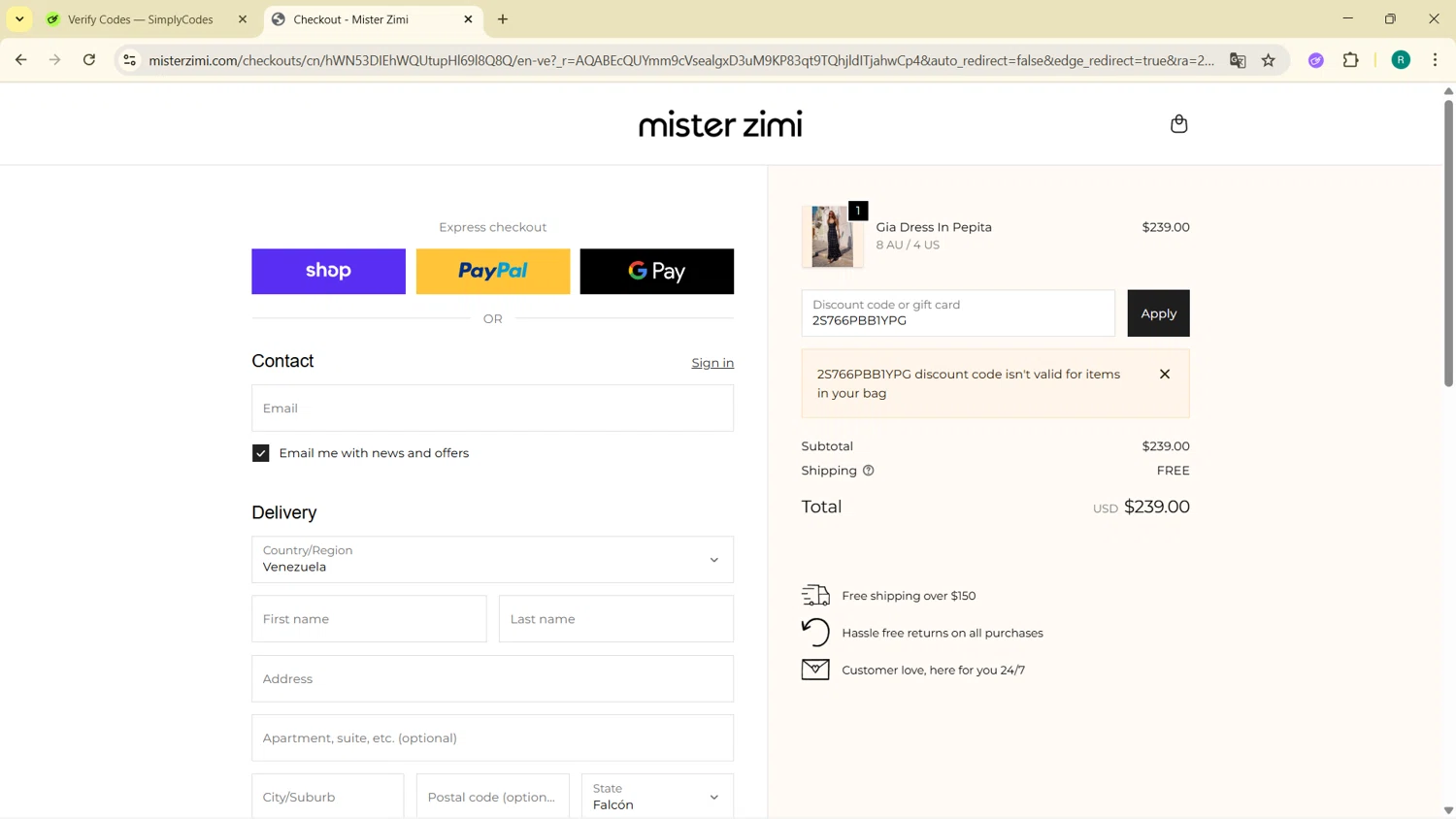Click the Customer love 24/7 text
Viewport: 1456px width, 819px height.
tap(934, 671)
